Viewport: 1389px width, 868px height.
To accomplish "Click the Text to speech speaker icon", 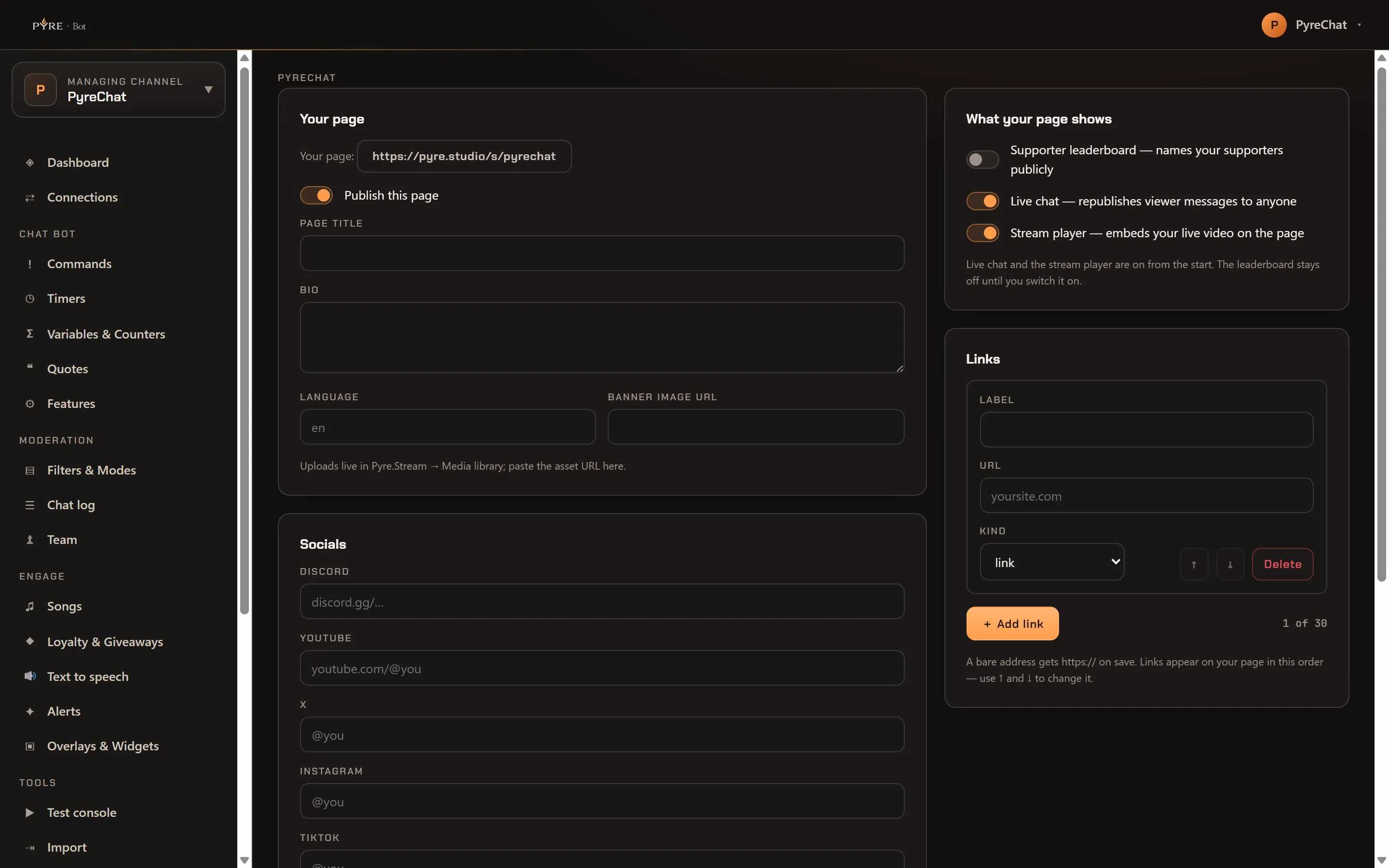I will 30,676.
